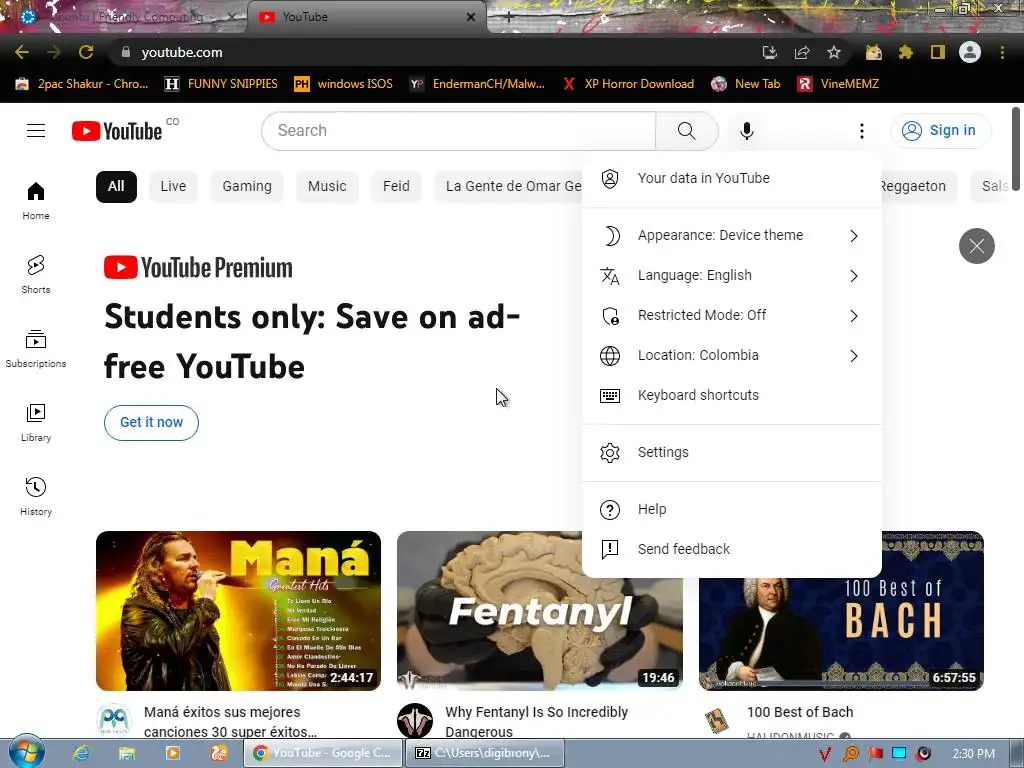Open Chrome extensions puzzle icon
The height and width of the screenshot is (768, 1024).
(x=905, y=52)
